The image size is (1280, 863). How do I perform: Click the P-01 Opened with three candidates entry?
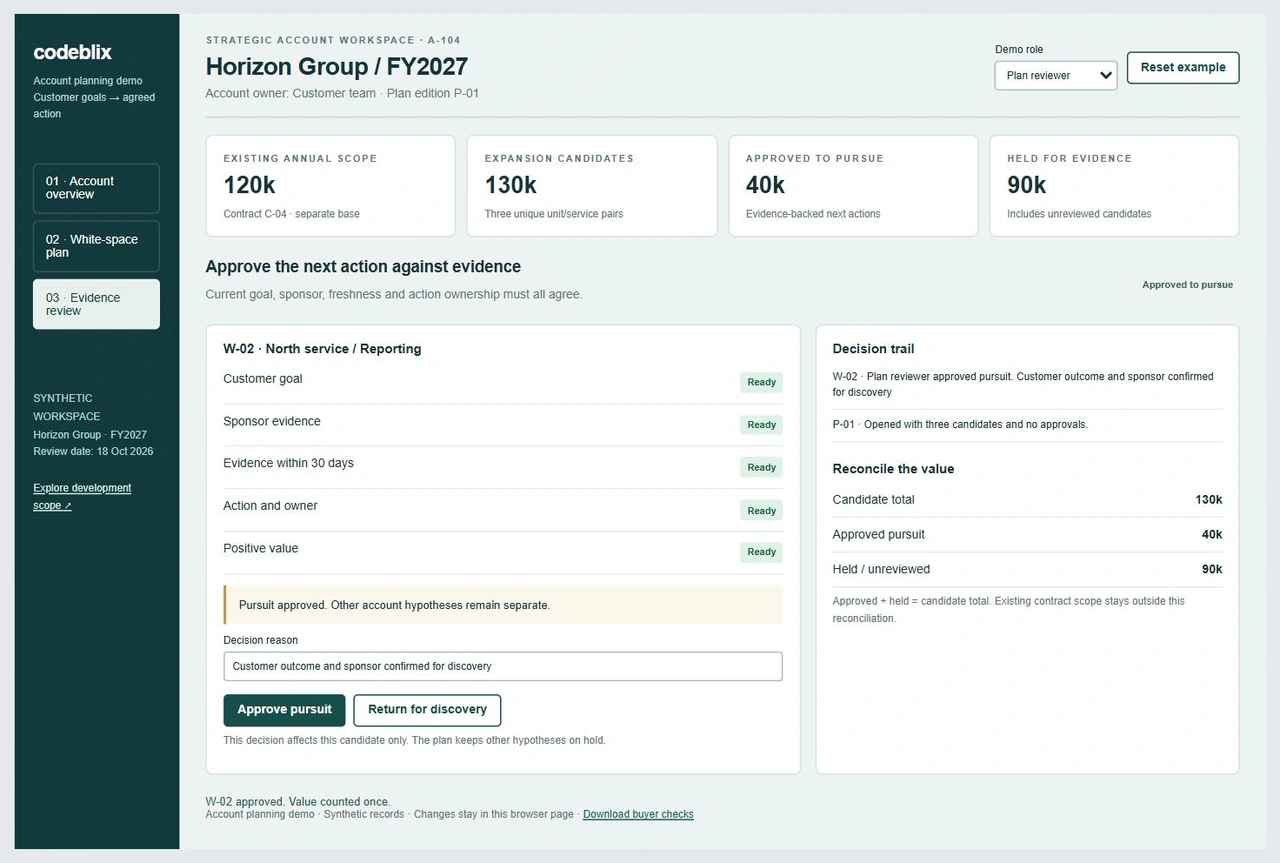click(x=960, y=424)
